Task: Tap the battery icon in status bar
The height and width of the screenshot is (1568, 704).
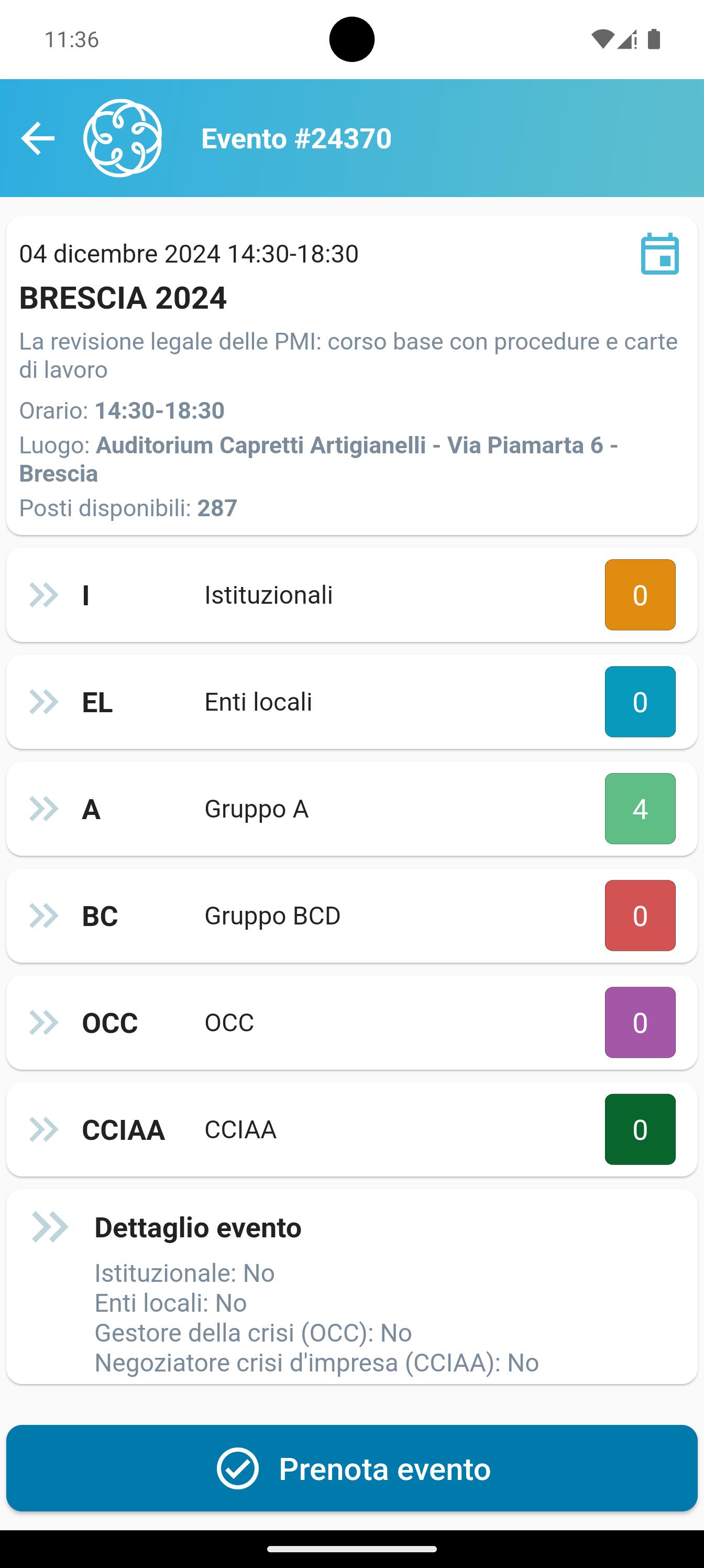Action: point(654,39)
